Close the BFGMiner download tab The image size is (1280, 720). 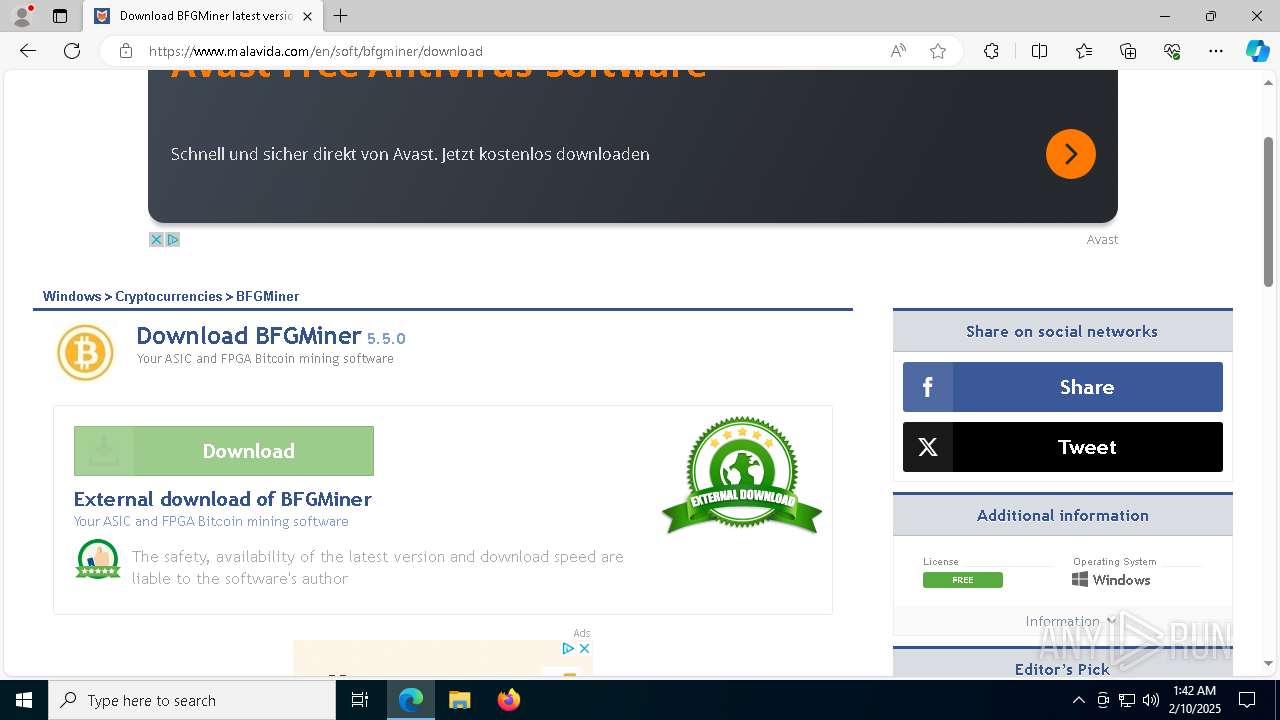click(307, 16)
